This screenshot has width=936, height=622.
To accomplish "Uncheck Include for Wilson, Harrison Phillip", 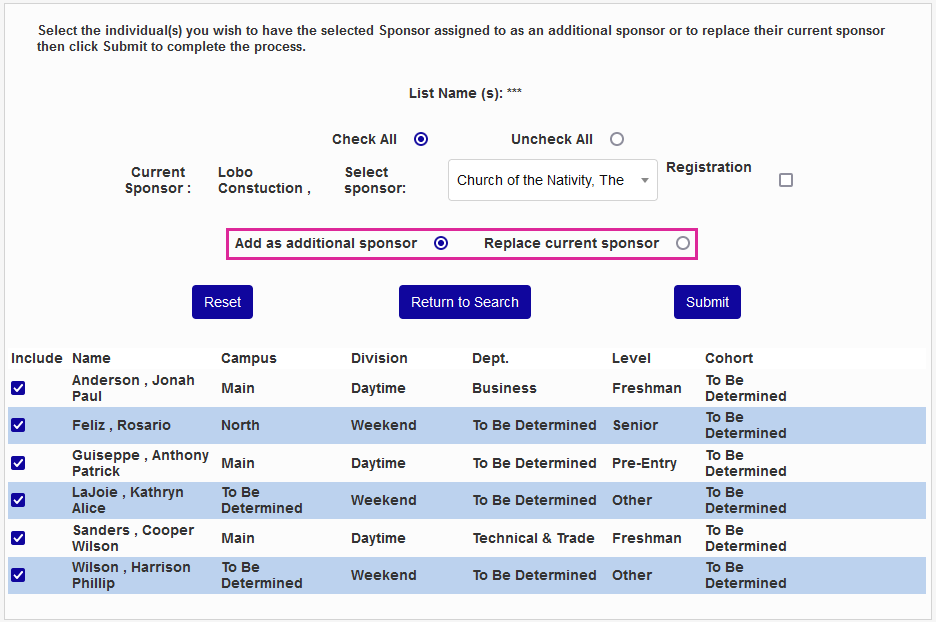I will [18, 575].
